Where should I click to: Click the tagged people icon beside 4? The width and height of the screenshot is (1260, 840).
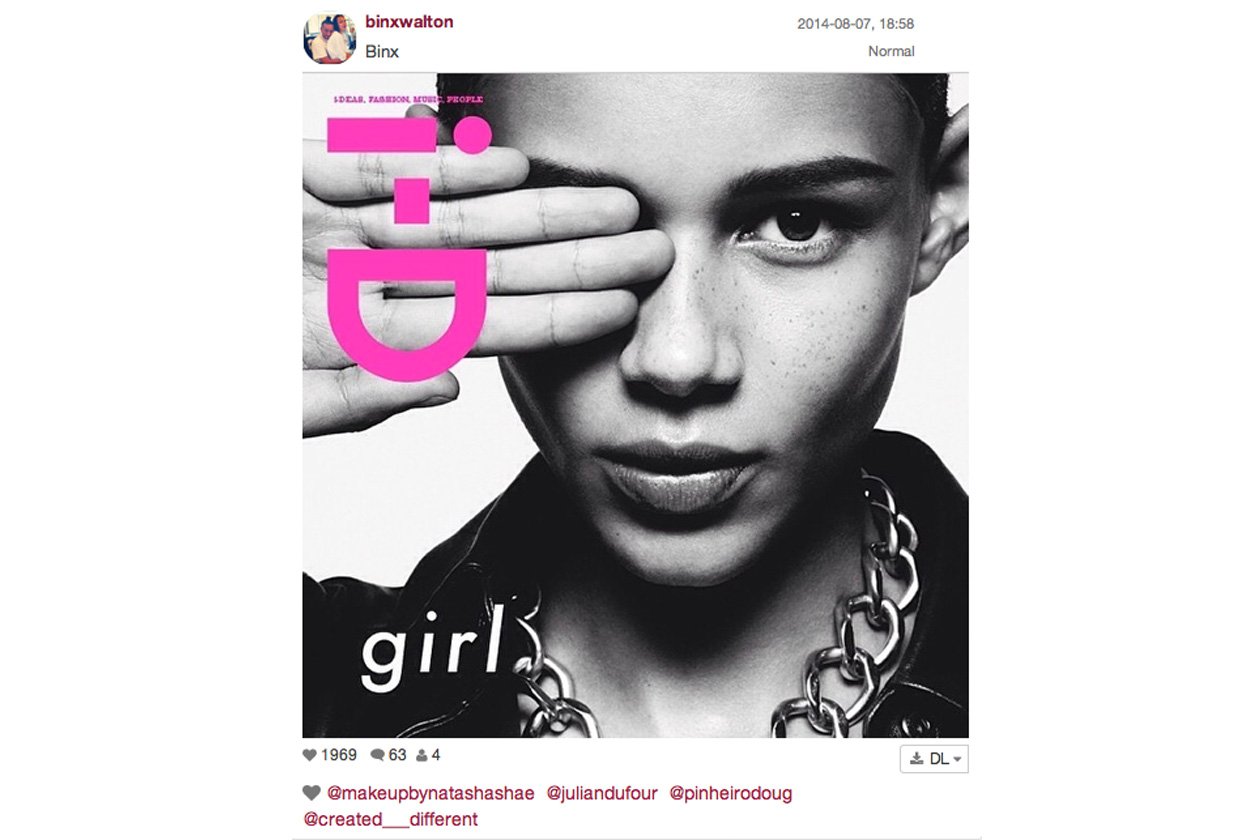pos(421,755)
